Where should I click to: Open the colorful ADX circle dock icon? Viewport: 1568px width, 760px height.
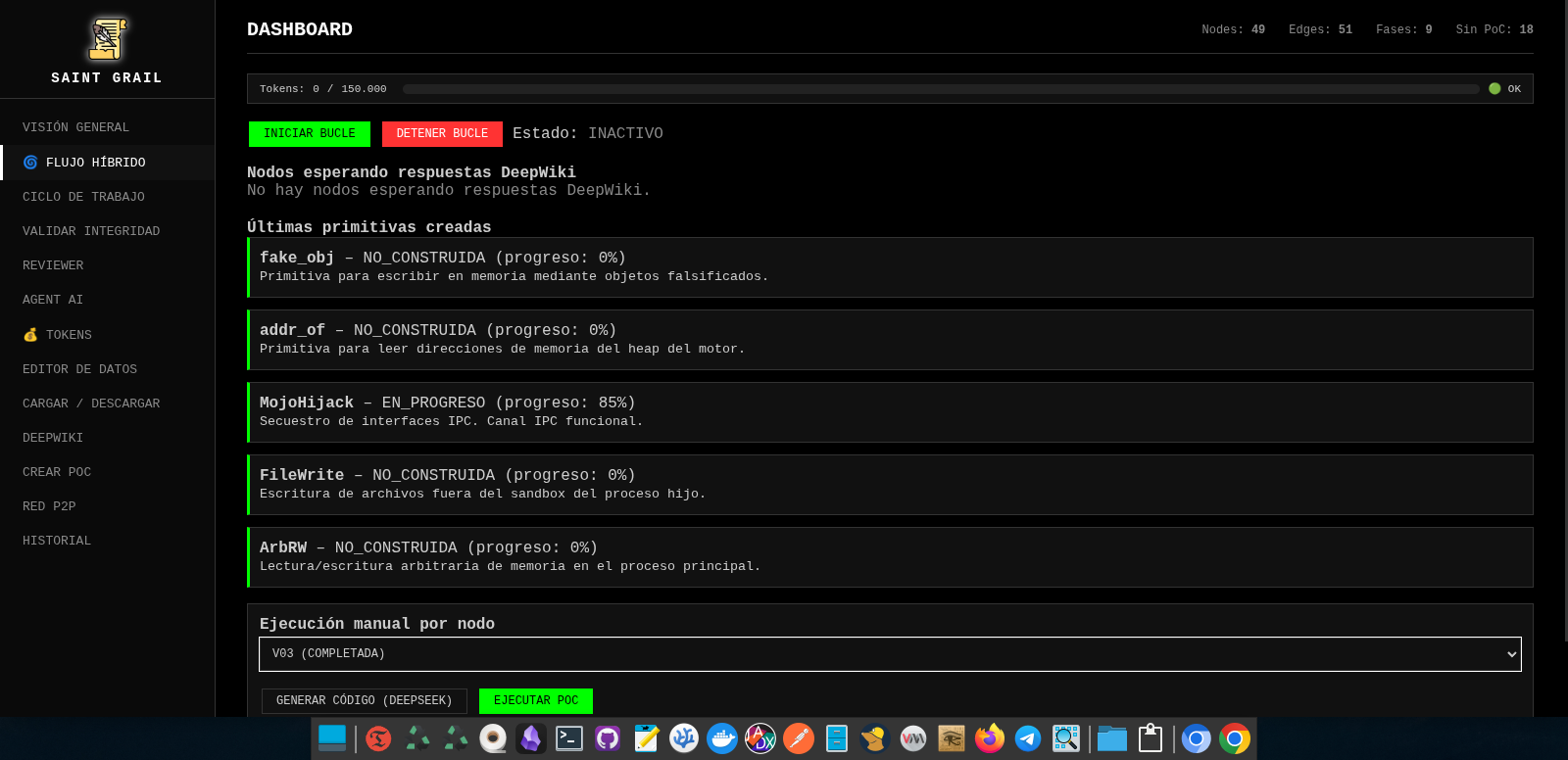click(x=760, y=738)
